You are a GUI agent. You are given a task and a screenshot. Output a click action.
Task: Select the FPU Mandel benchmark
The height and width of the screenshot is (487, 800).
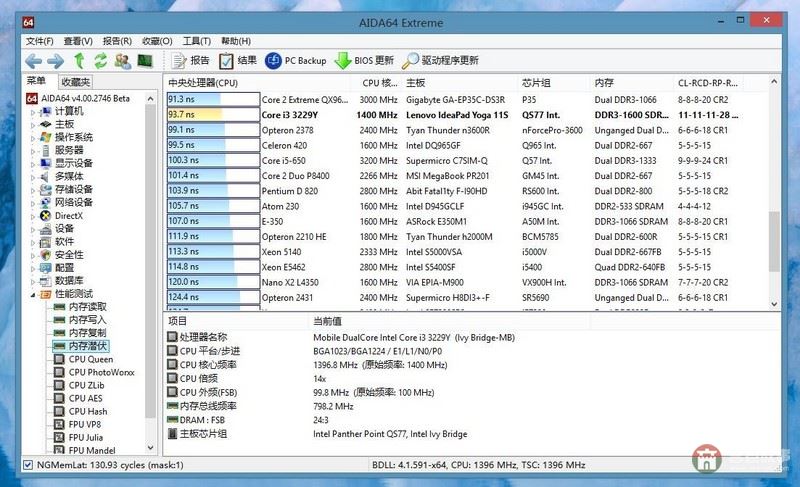tap(92, 450)
